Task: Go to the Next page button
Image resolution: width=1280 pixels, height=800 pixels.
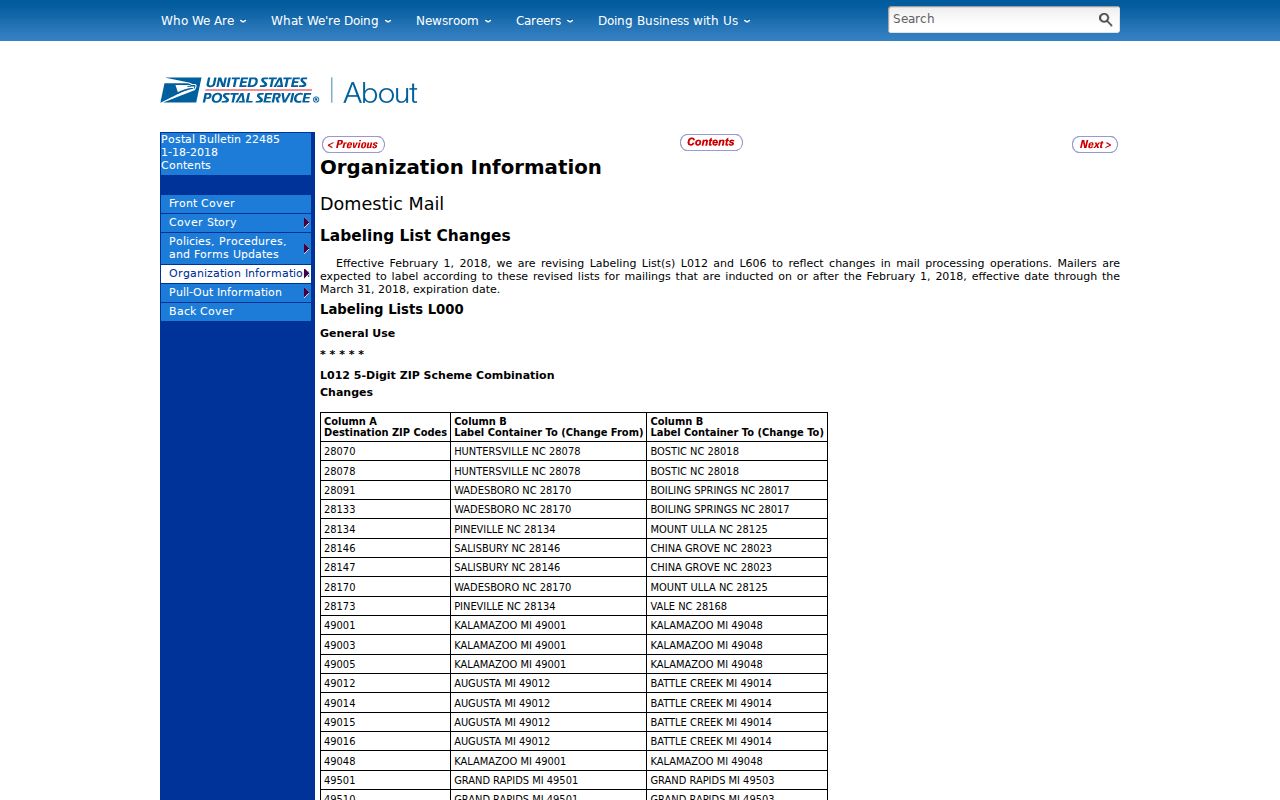Action: point(1095,145)
